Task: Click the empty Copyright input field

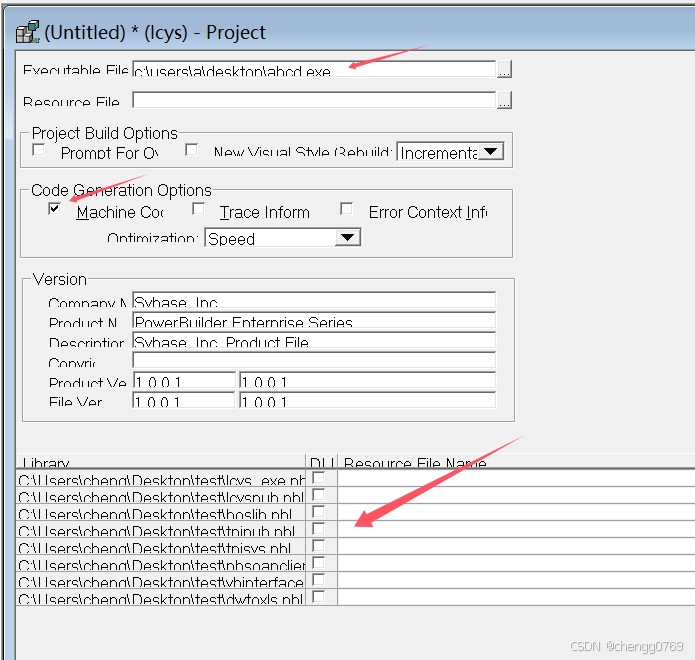Action: coord(313,361)
